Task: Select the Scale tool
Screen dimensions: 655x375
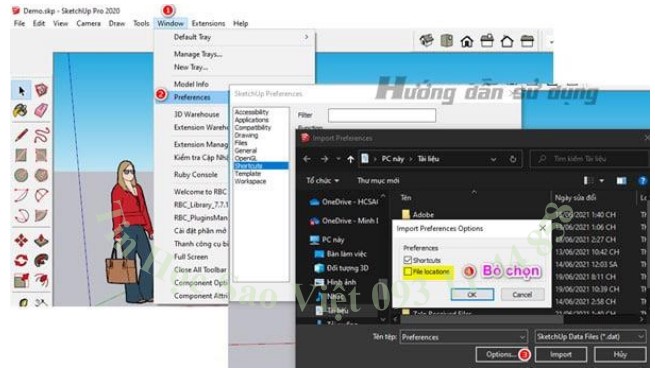Action: 21,280
